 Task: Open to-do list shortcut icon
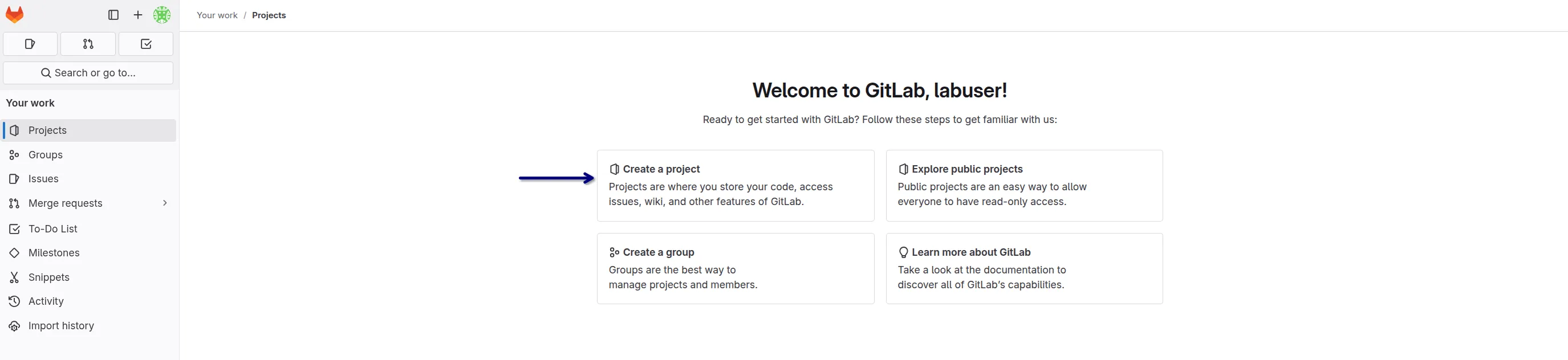[145, 43]
